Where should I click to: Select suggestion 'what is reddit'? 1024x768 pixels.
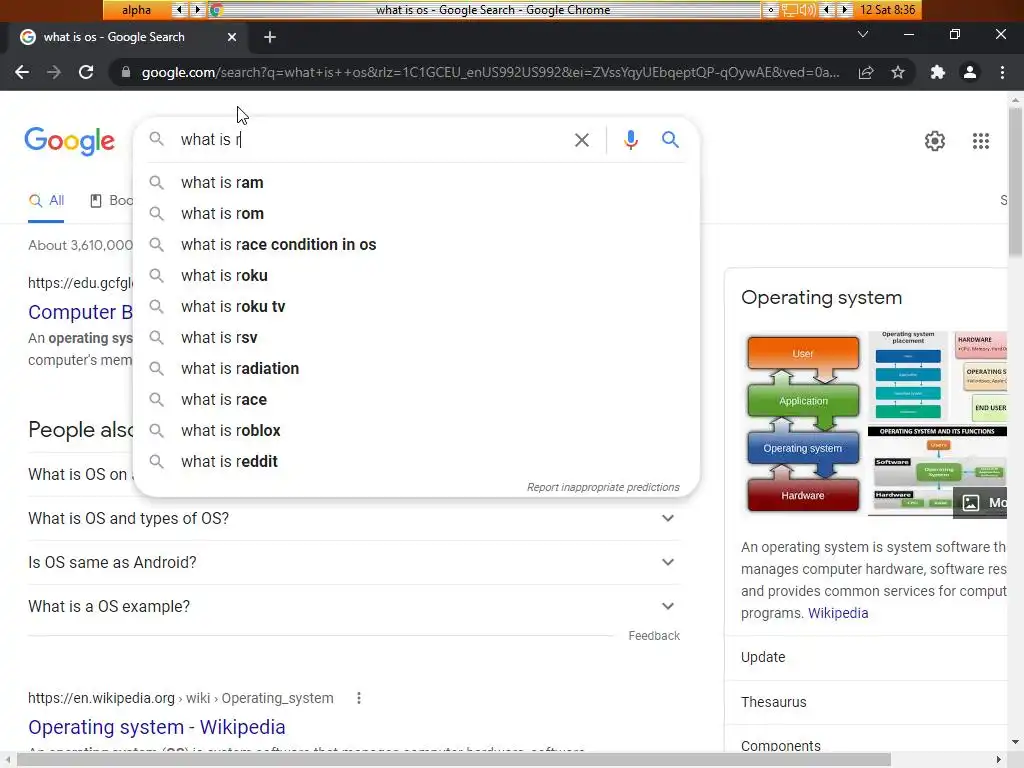click(416, 462)
